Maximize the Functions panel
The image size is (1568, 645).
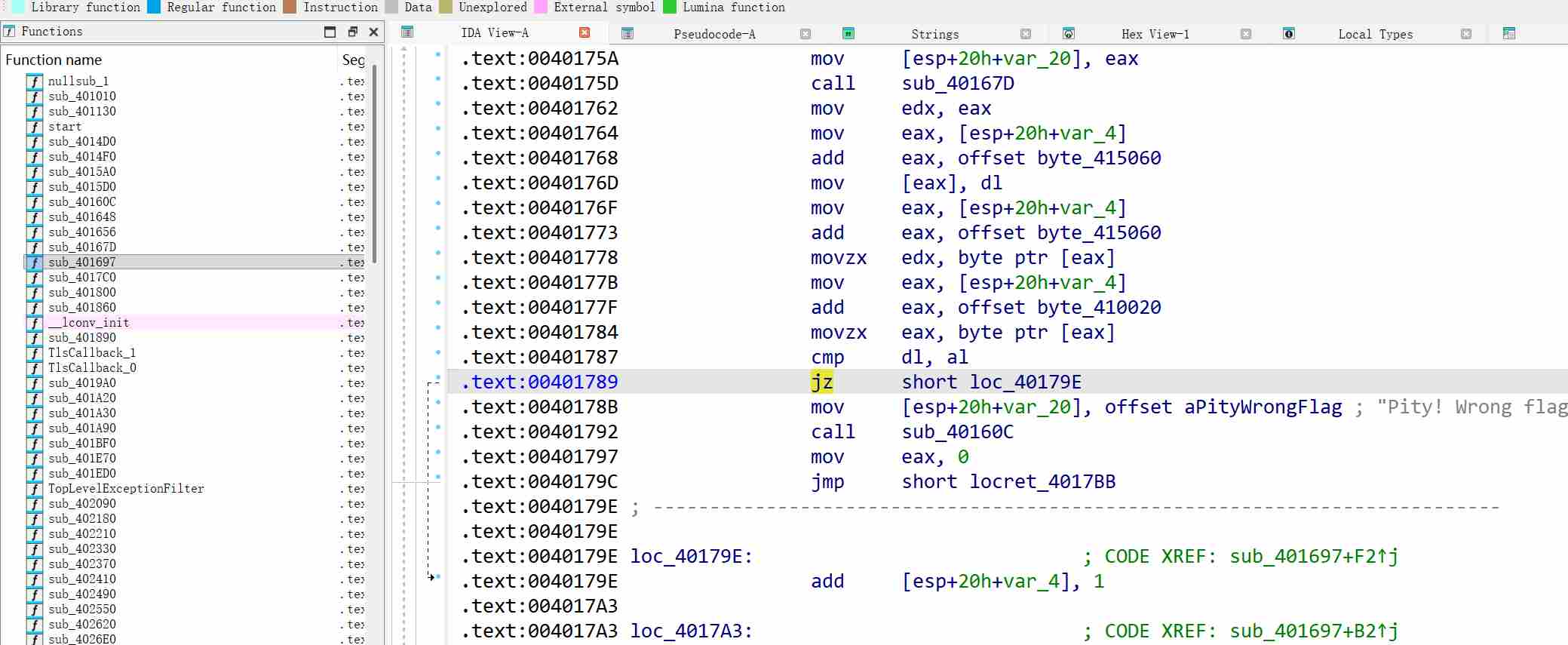330,32
